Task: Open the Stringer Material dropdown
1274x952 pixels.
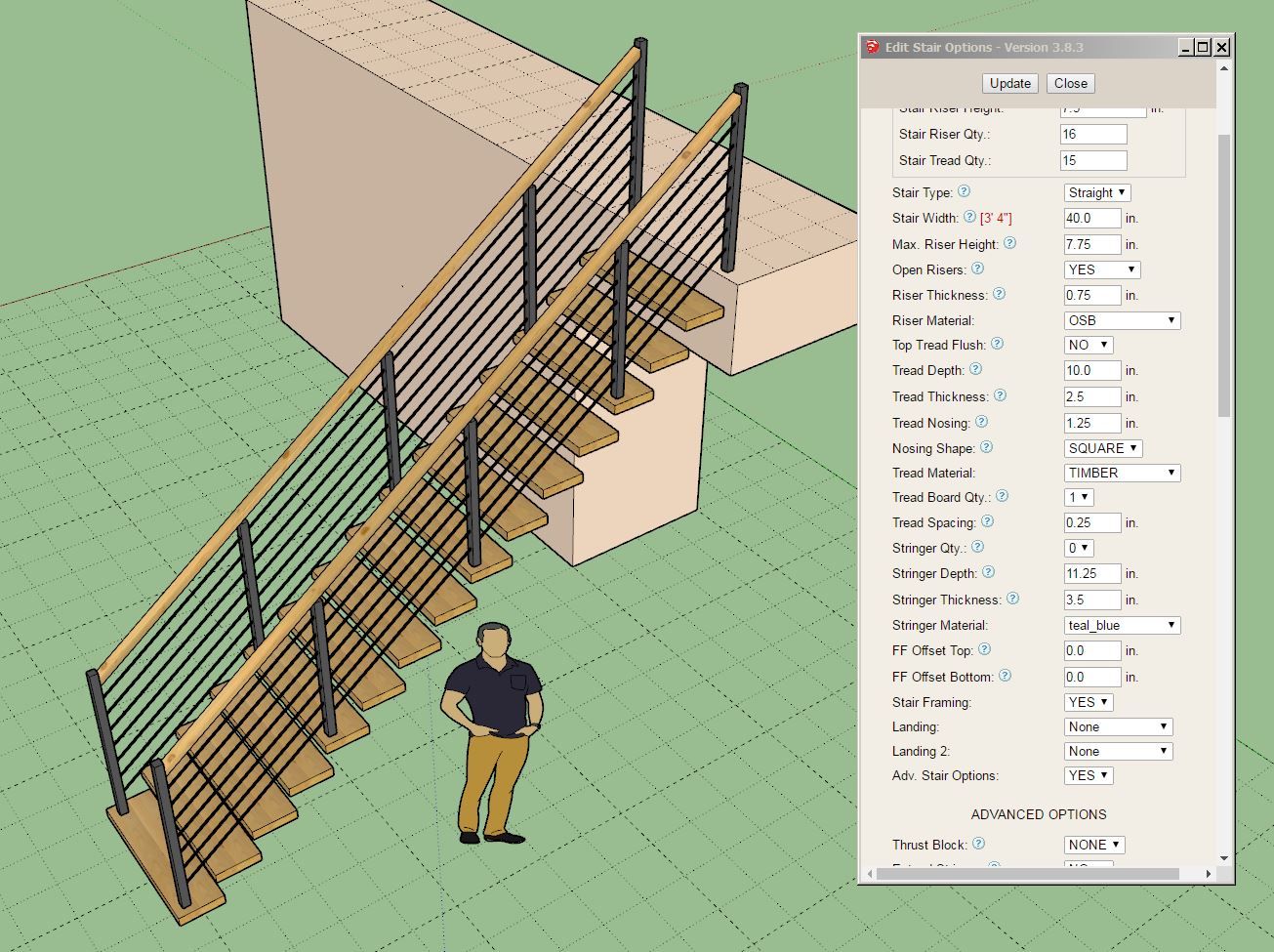Action: tap(1122, 625)
